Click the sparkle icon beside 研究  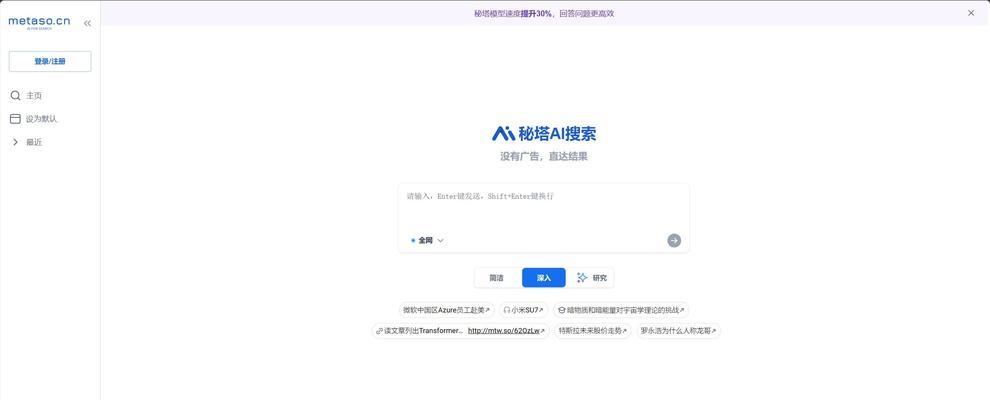click(x=582, y=278)
